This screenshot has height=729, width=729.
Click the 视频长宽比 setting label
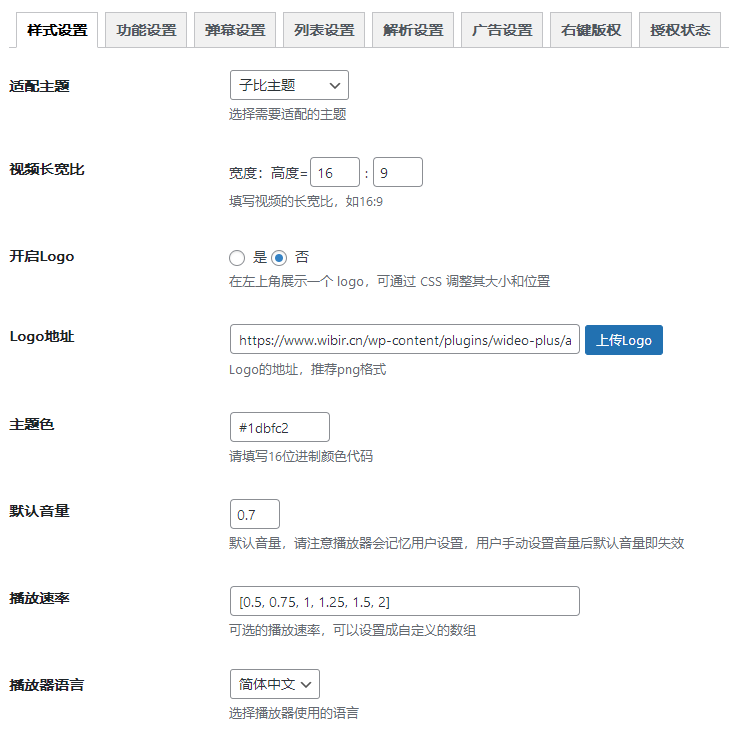(47, 169)
